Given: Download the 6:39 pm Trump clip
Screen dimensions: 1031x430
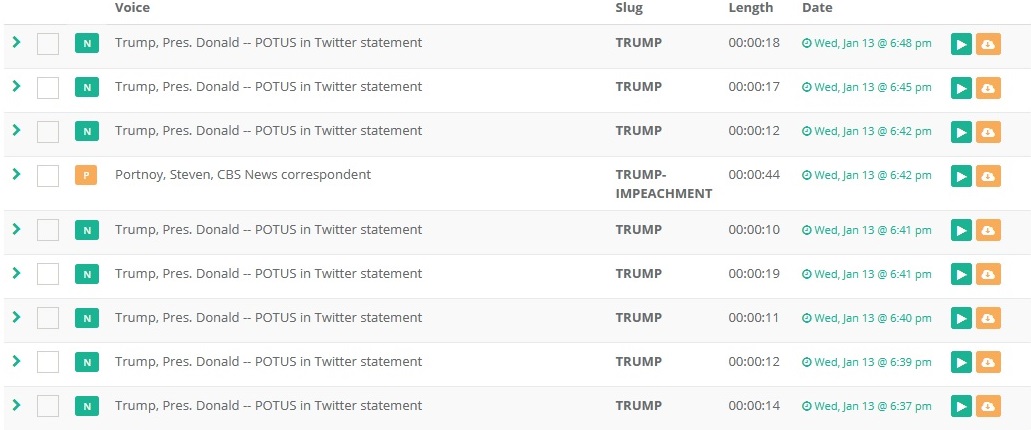Looking at the screenshot, I should pos(988,362).
